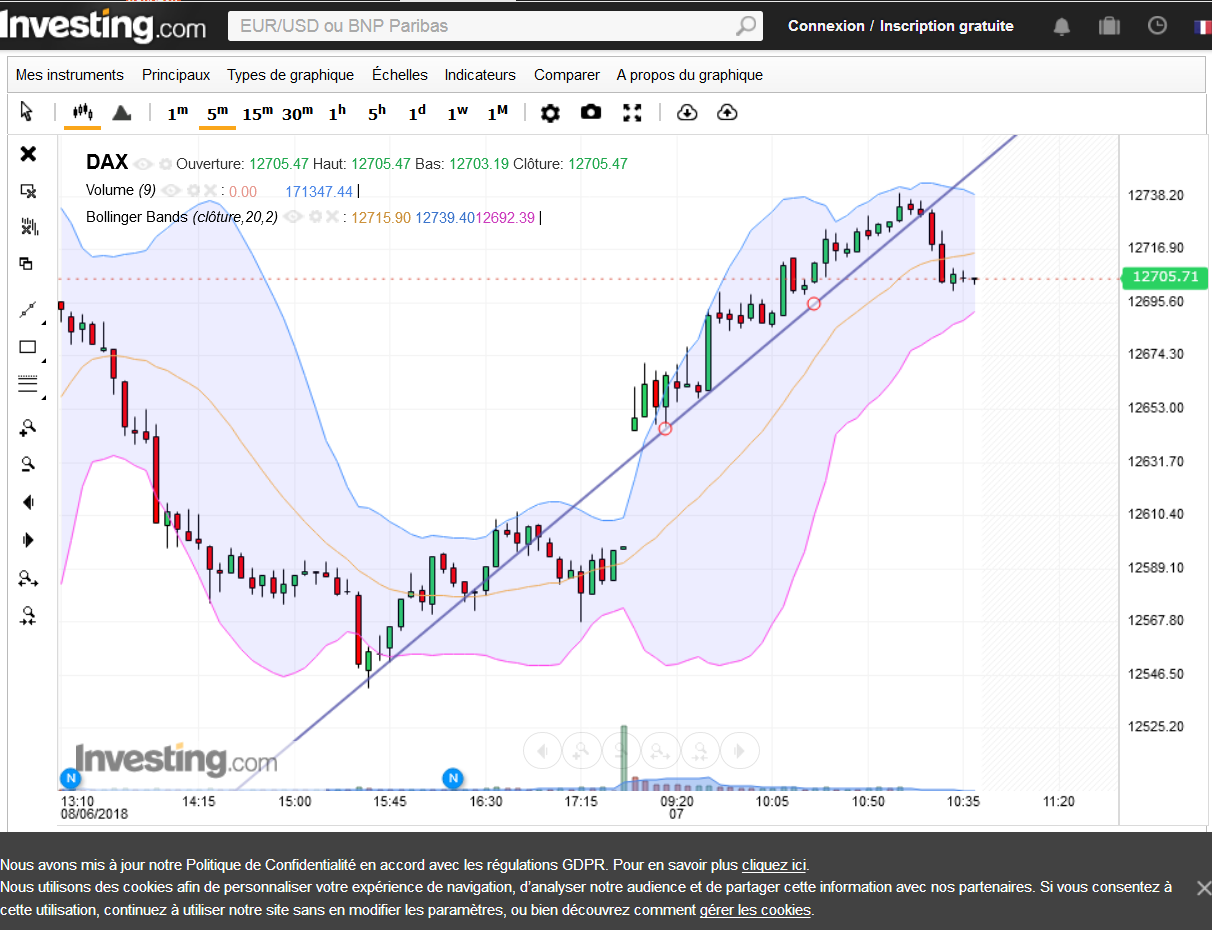
Task: Open chart settings gear
Action: click(x=550, y=113)
